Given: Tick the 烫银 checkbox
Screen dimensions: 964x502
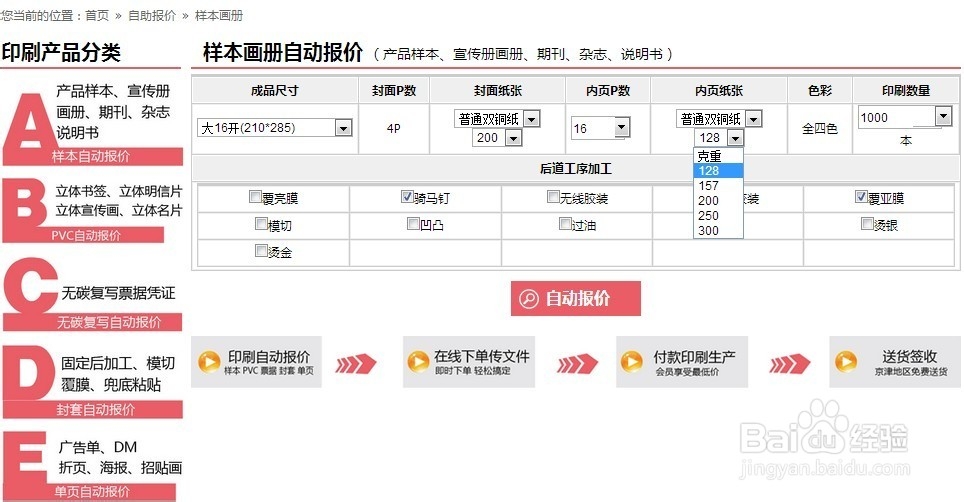Looking at the screenshot, I should pyautogui.click(x=867, y=224).
